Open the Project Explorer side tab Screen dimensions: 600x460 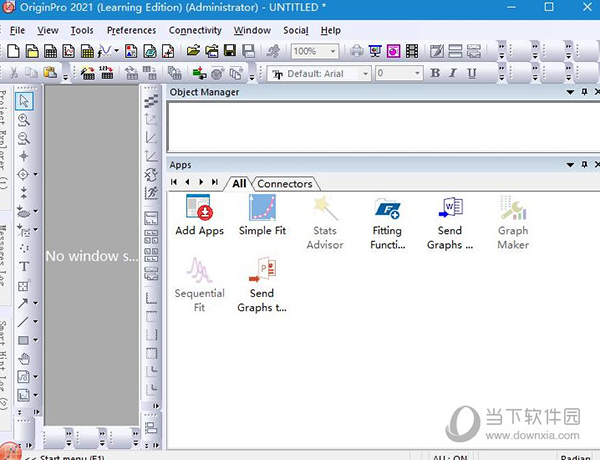point(3,140)
